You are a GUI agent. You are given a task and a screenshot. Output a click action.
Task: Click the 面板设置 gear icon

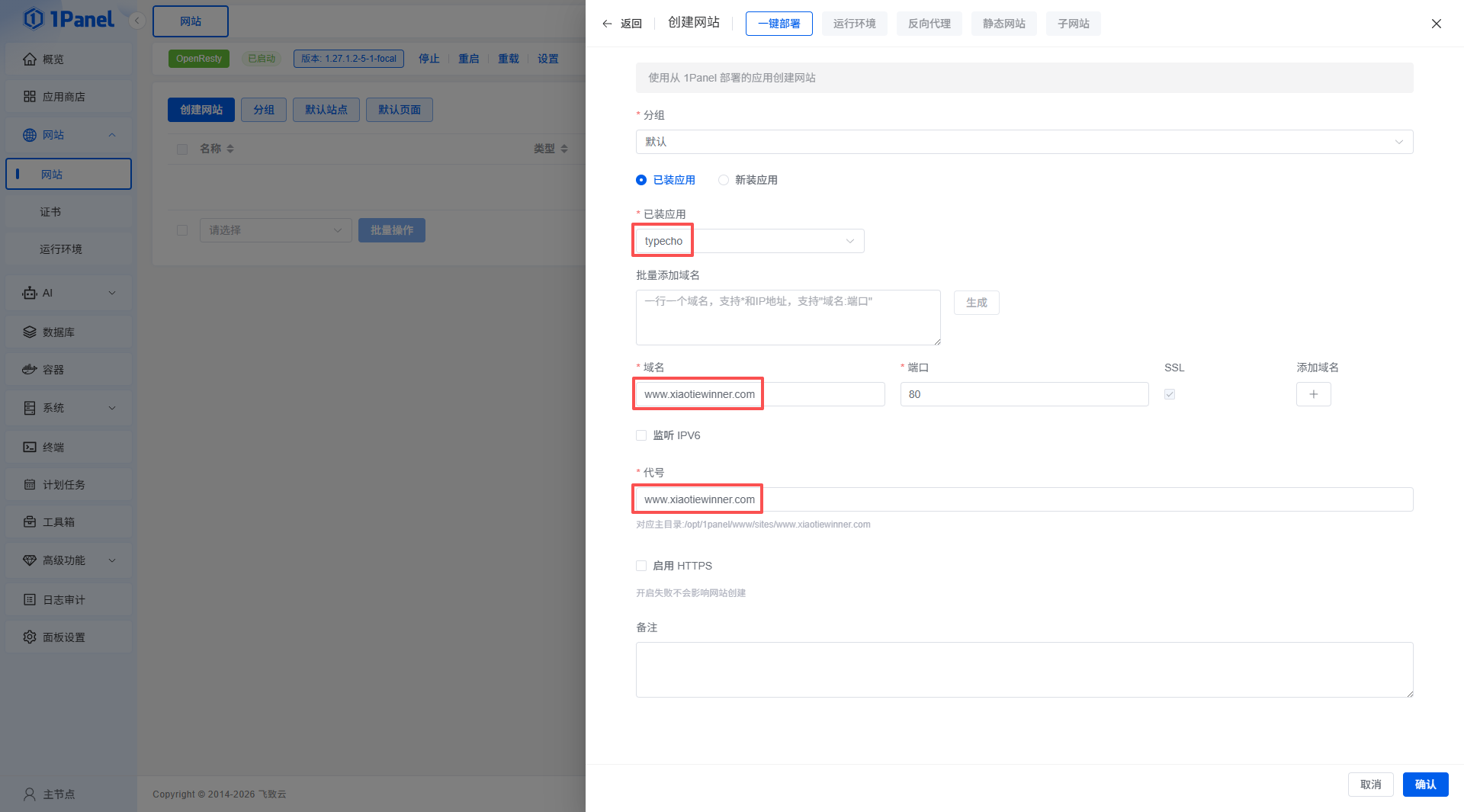point(30,637)
